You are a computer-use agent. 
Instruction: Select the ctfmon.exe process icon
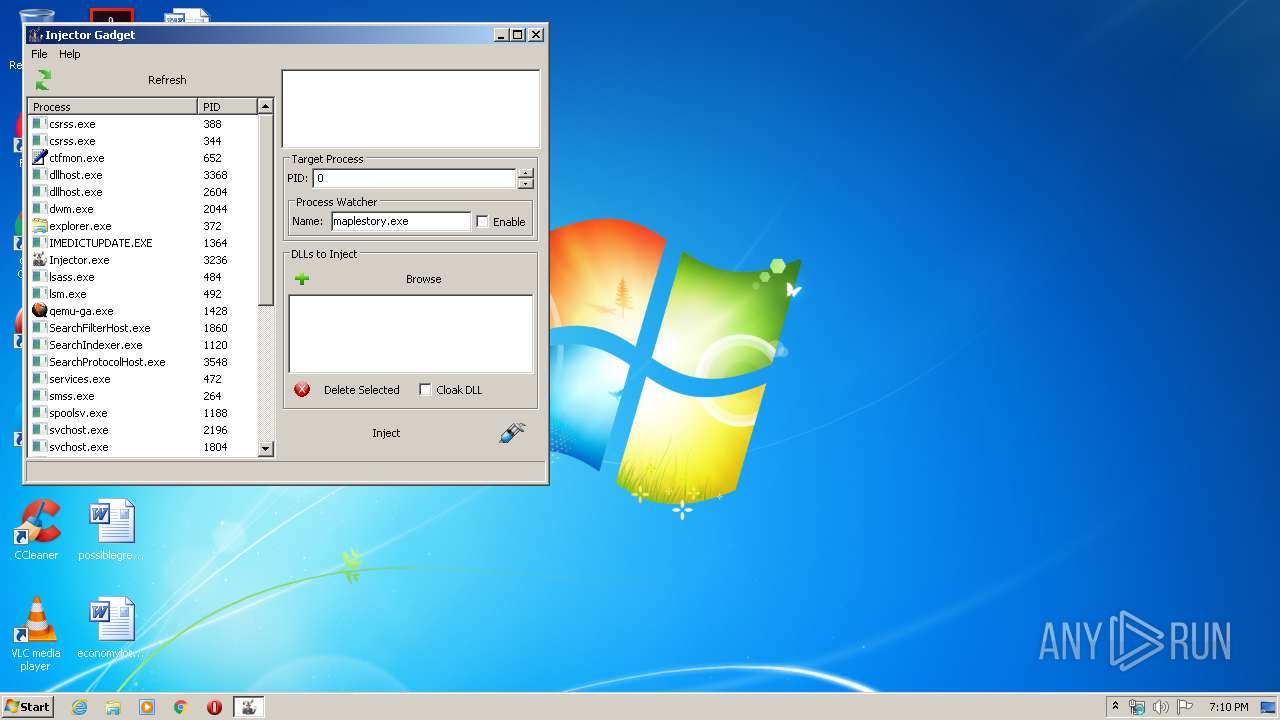point(40,158)
